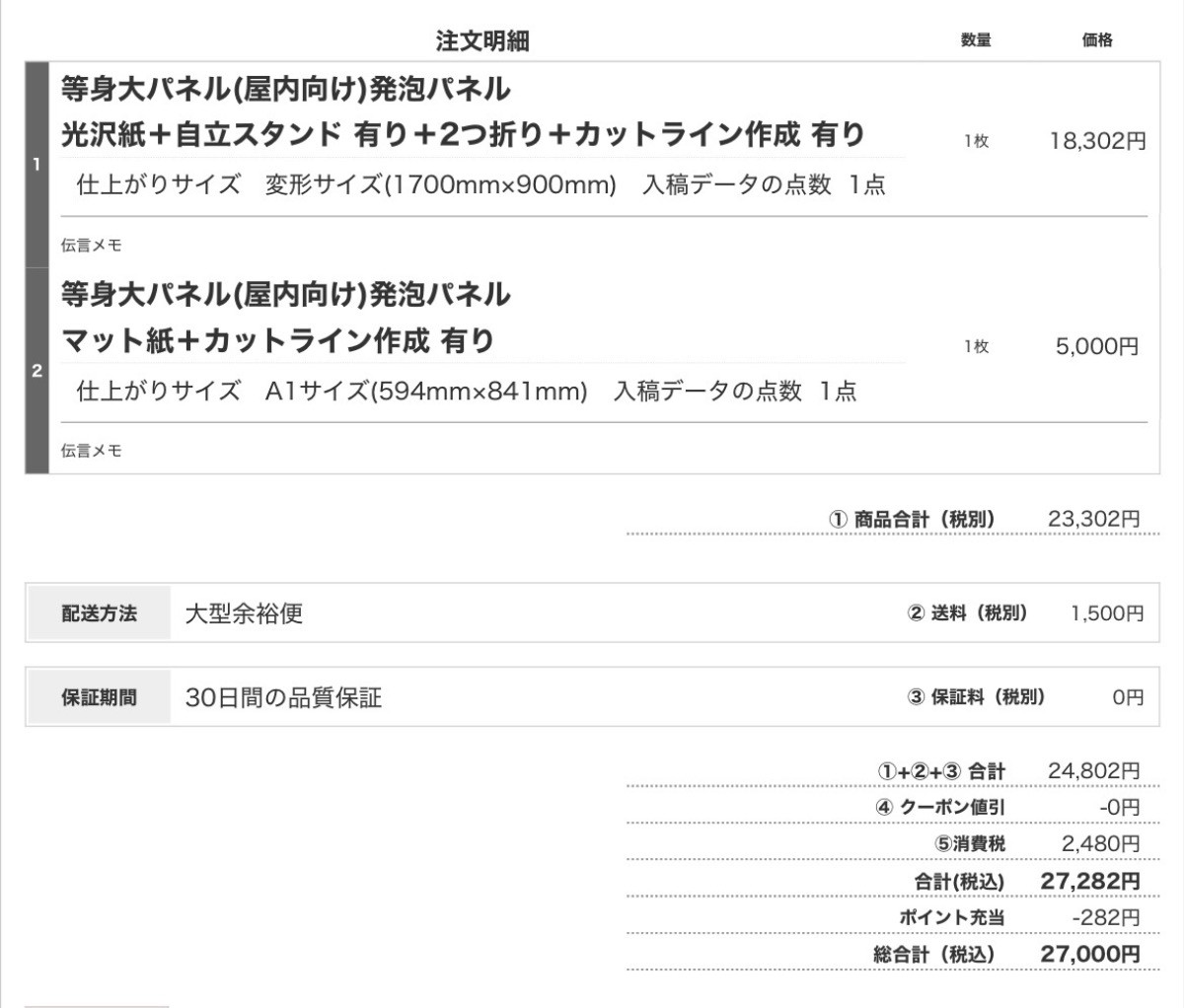This screenshot has height=1008, width=1184.
Task: Click the 価格 column header
Action: [x=1097, y=40]
